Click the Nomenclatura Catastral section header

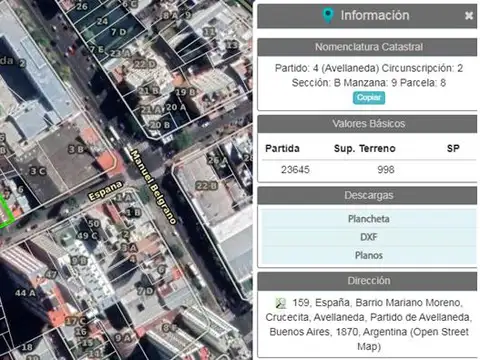click(x=367, y=47)
